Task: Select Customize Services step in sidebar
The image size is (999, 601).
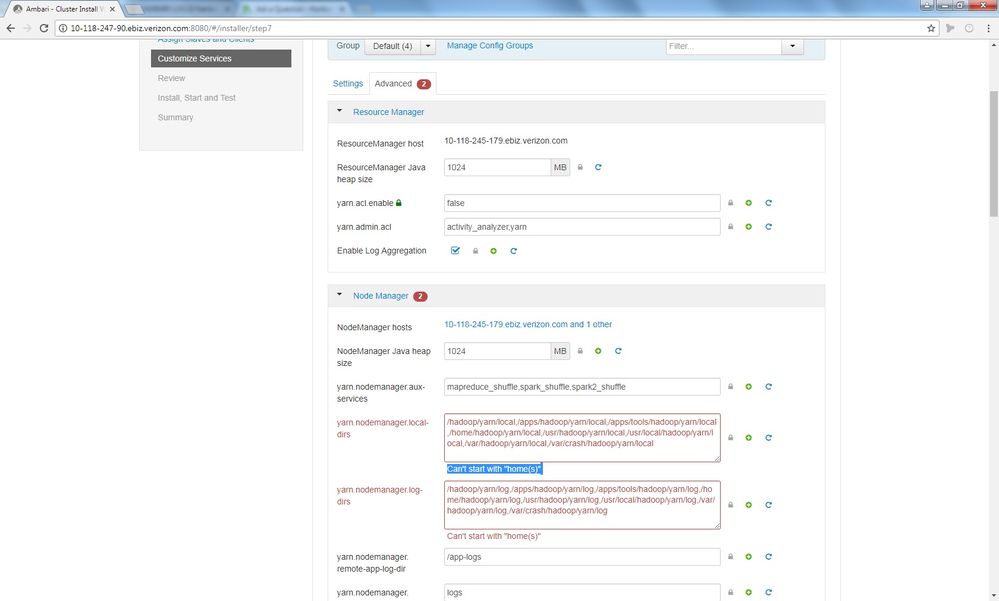Action: (221, 58)
